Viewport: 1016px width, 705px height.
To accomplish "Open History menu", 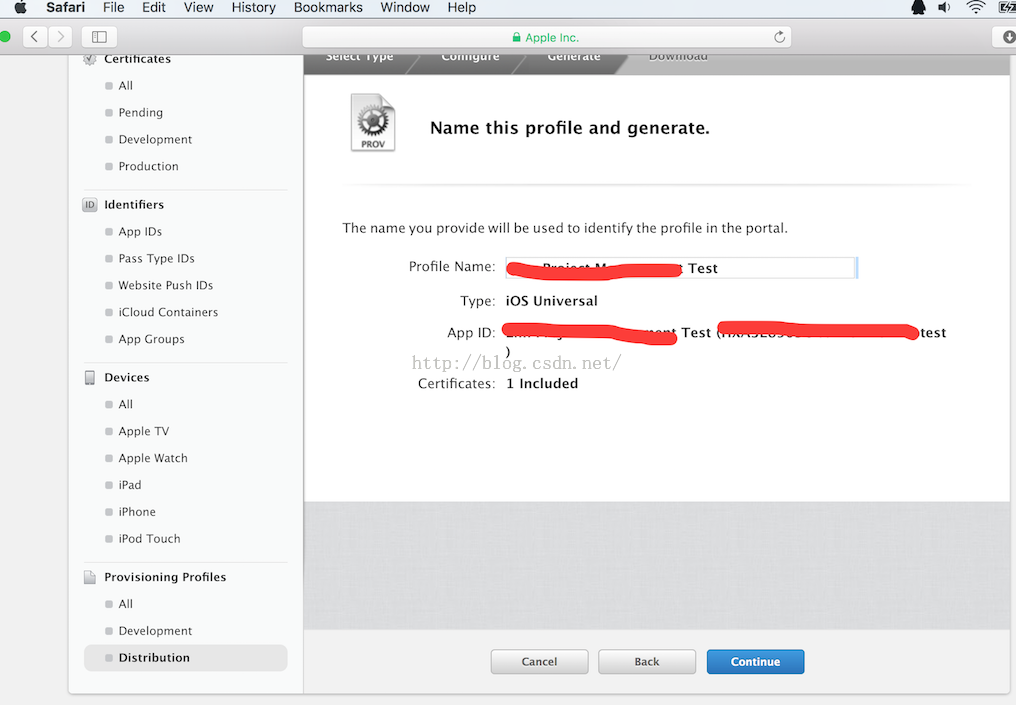I will point(253,8).
